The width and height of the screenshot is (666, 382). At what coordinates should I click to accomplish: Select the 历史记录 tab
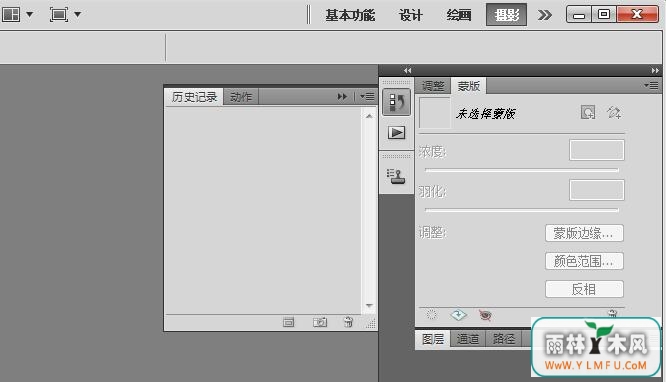click(194, 97)
